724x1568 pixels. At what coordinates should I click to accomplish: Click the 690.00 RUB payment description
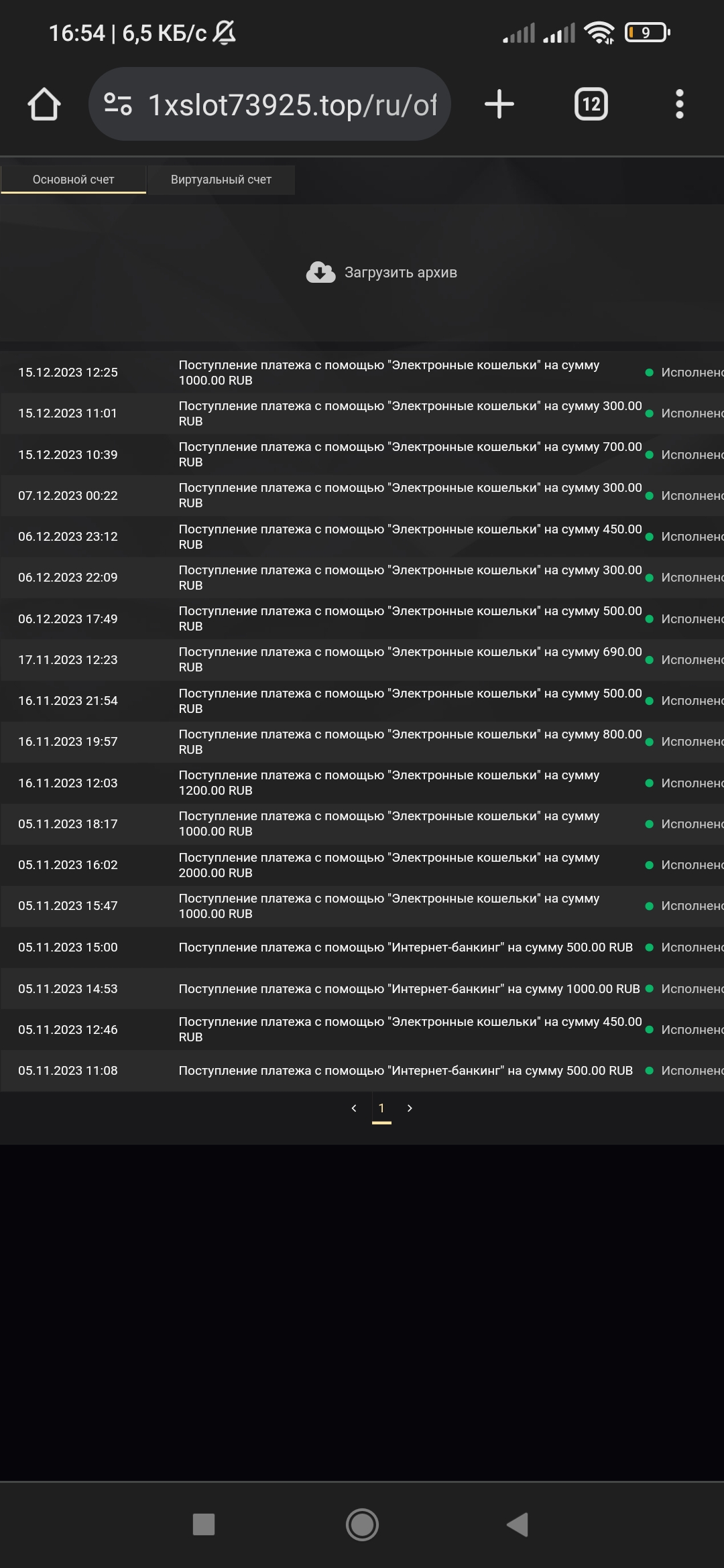pyautogui.click(x=410, y=659)
